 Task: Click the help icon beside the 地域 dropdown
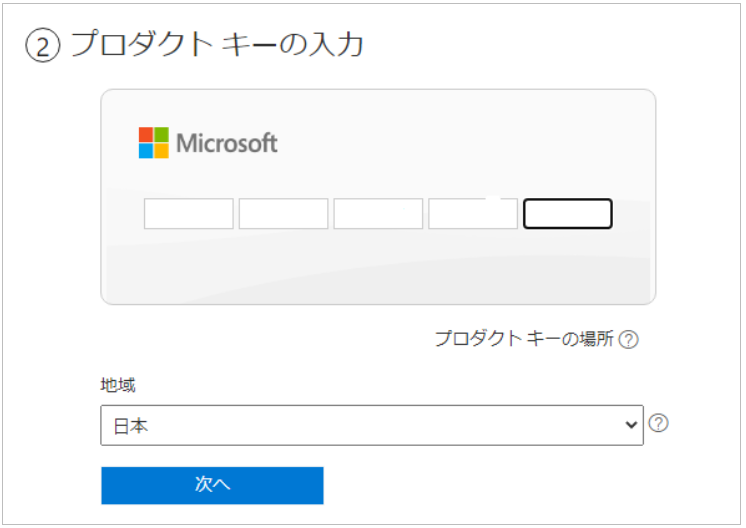658,423
